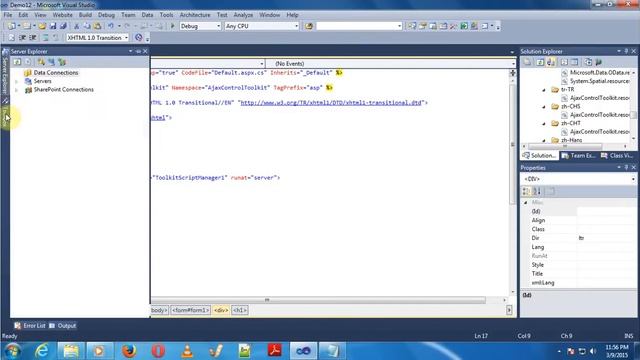Click the Connect to Server icon
The height and width of the screenshot is (360, 640).
[51, 62]
